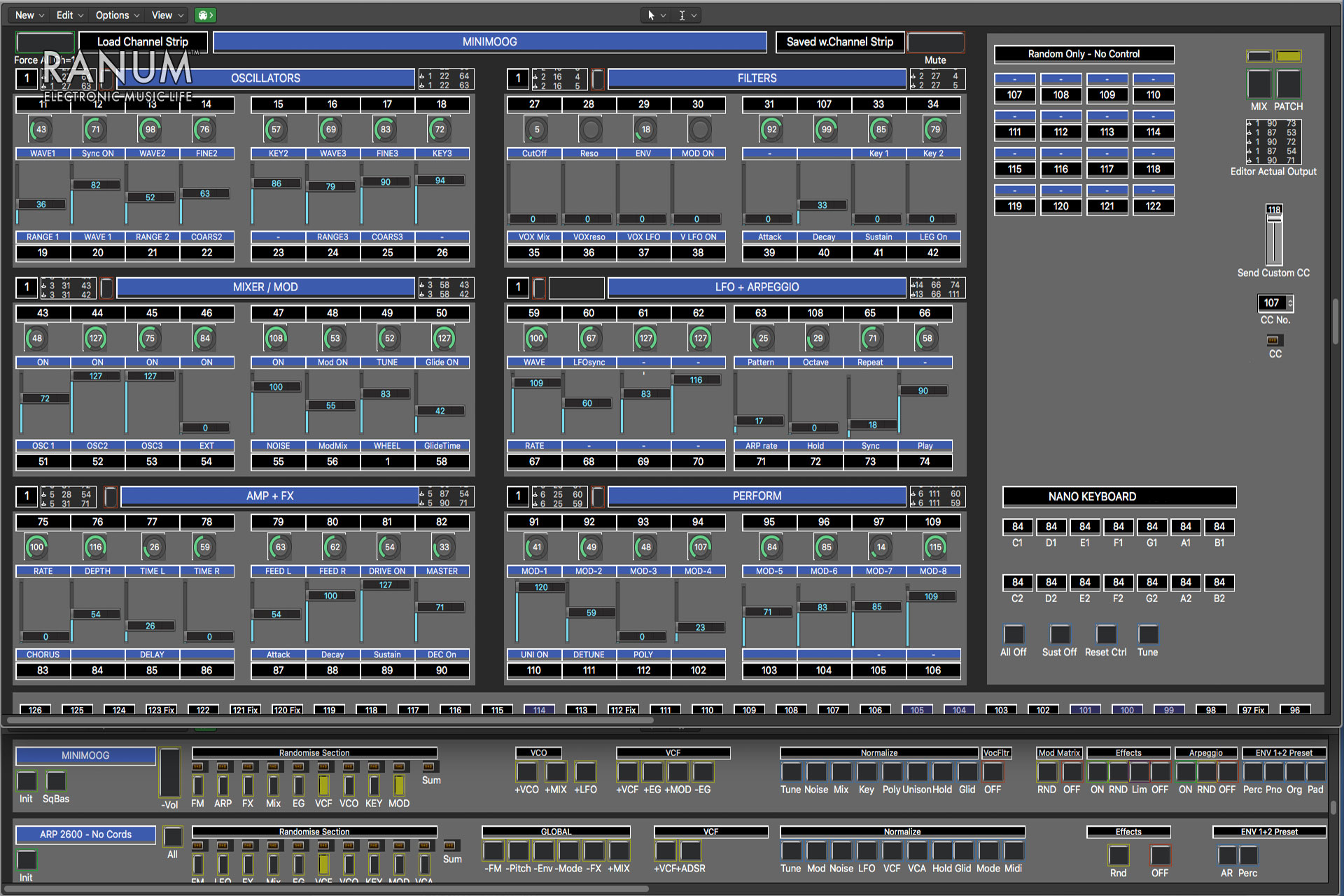Click the C1 note box in Nano Keyboard
This screenshot has width=1344, height=896.
(x=1018, y=526)
